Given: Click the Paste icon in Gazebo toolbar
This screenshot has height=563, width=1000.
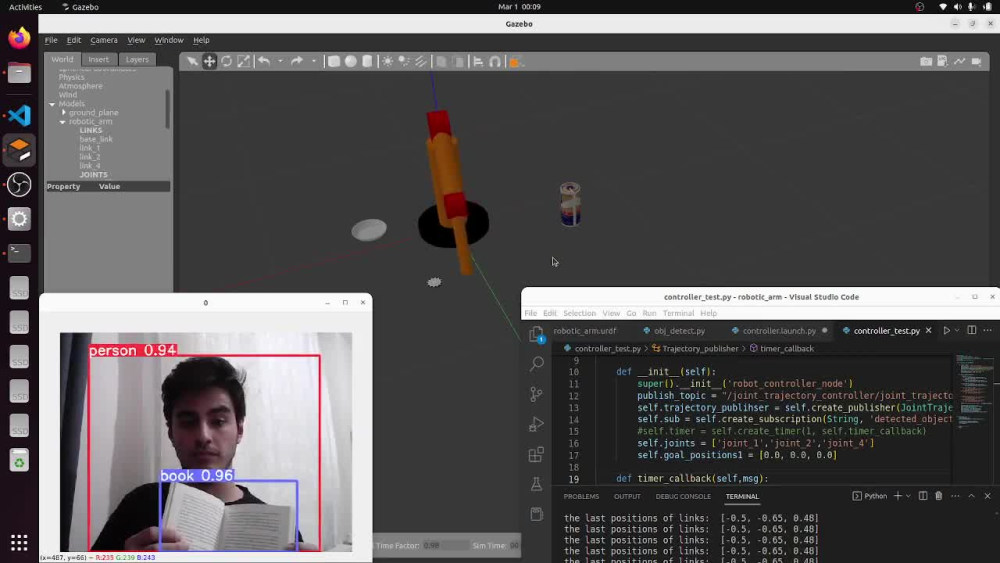Looking at the screenshot, I should coord(458,61).
